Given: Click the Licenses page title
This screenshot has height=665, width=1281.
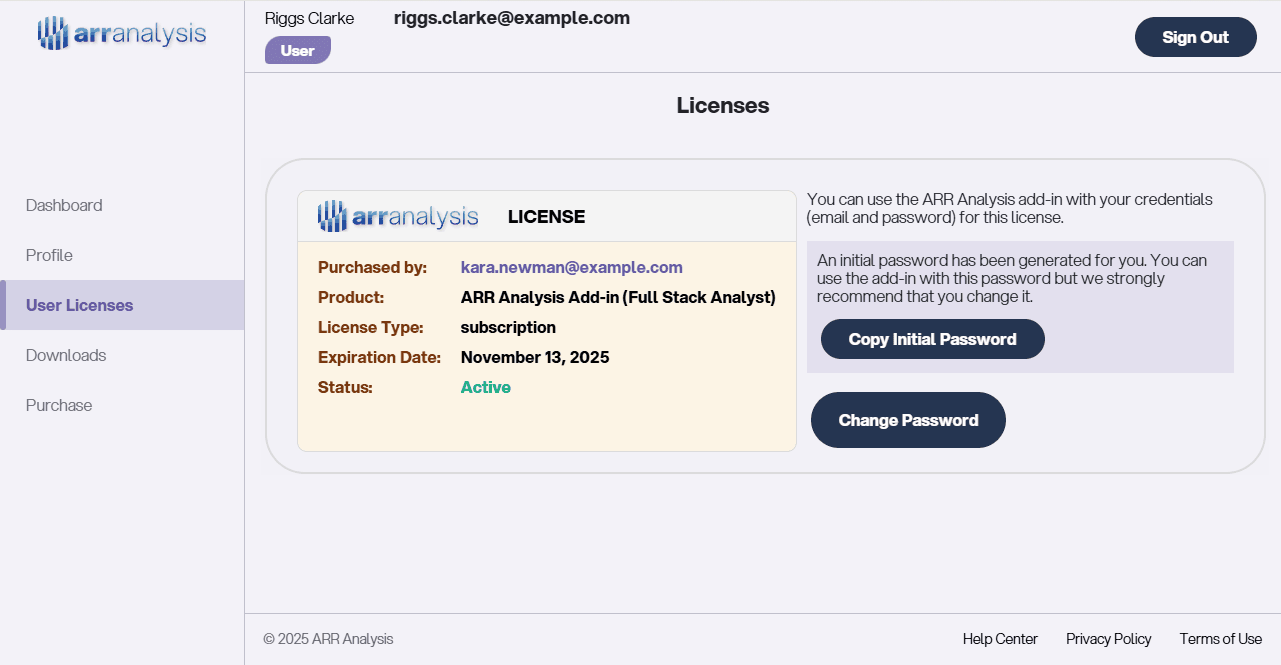Looking at the screenshot, I should (x=722, y=105).
